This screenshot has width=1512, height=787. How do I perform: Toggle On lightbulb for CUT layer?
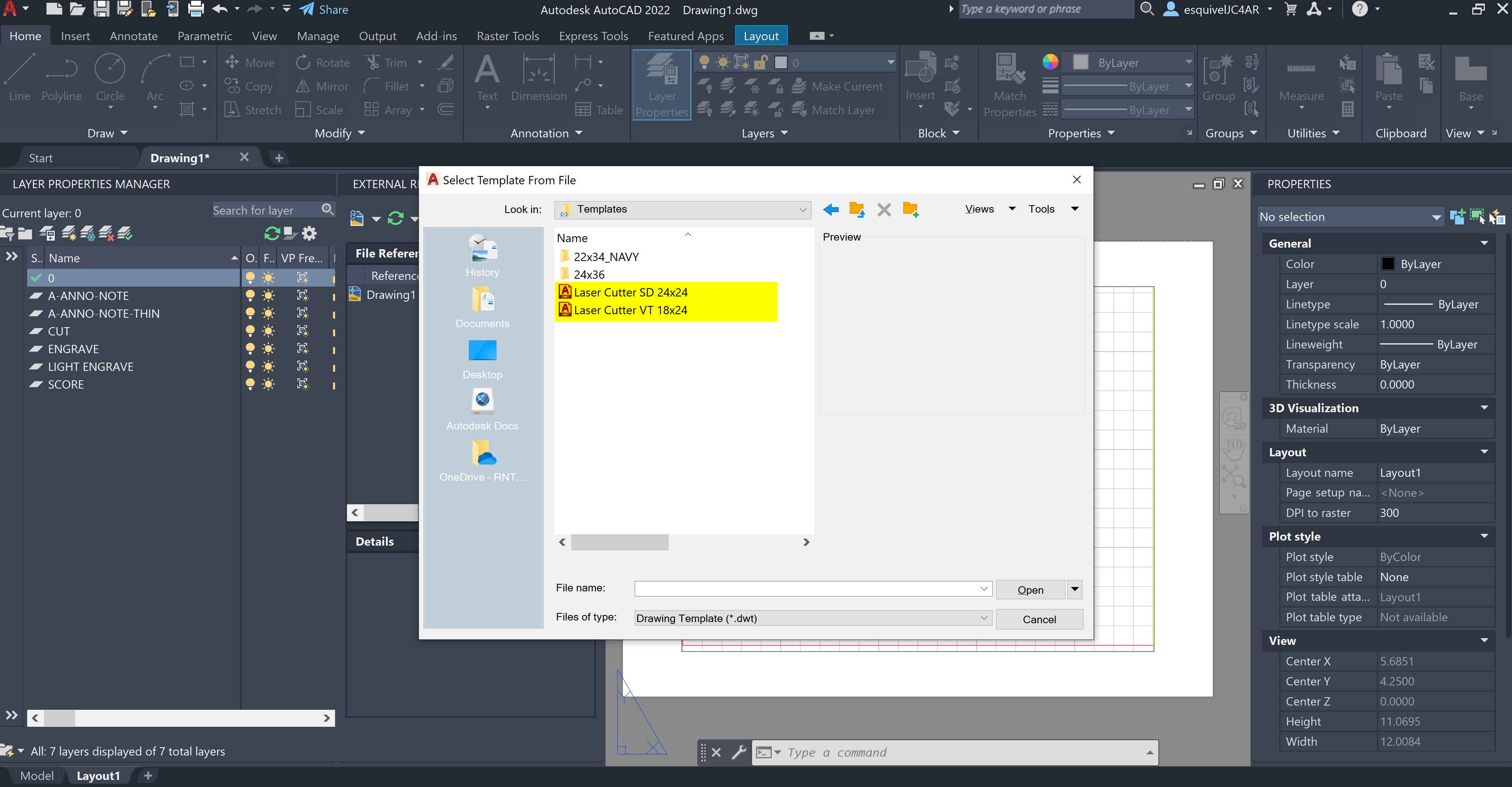click(x=250, y=331)
